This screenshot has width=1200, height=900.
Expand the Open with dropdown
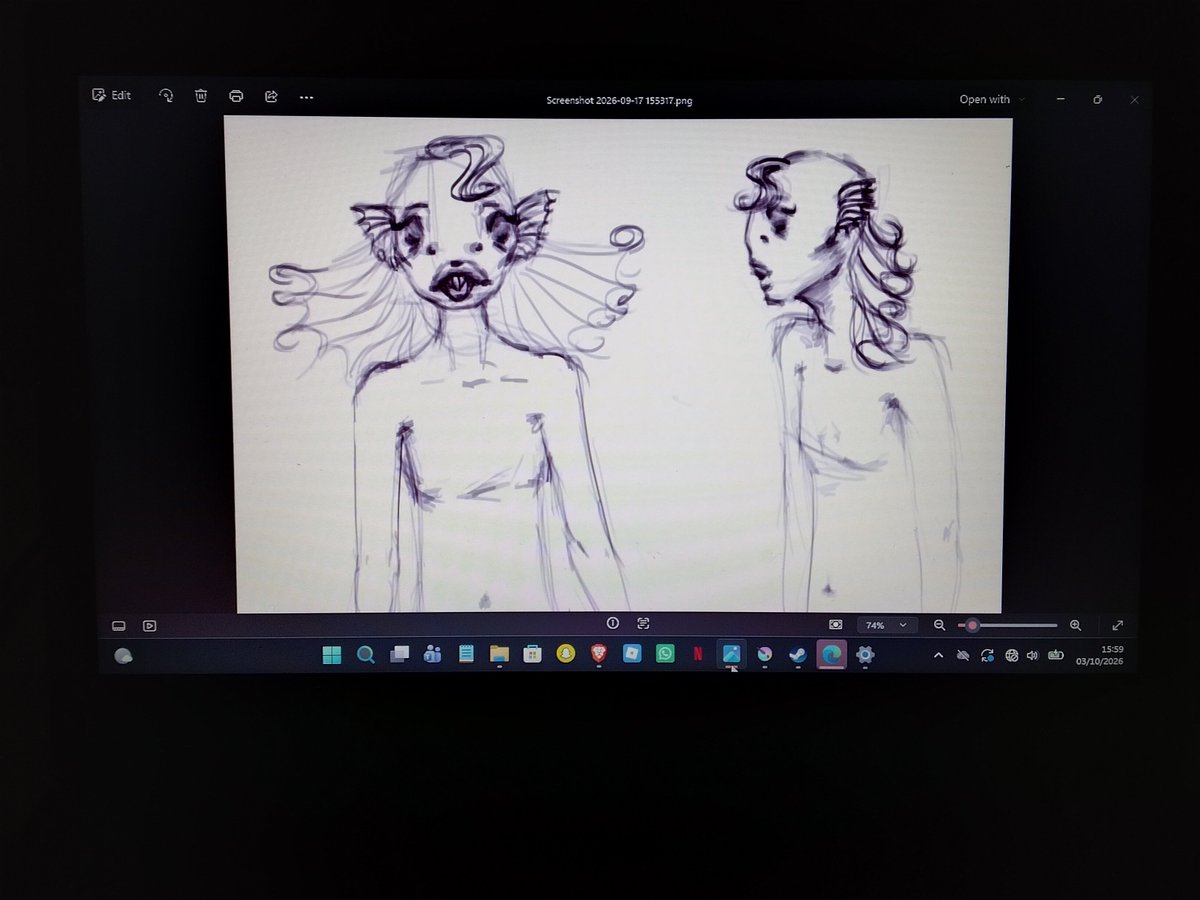tap(992, 99)
